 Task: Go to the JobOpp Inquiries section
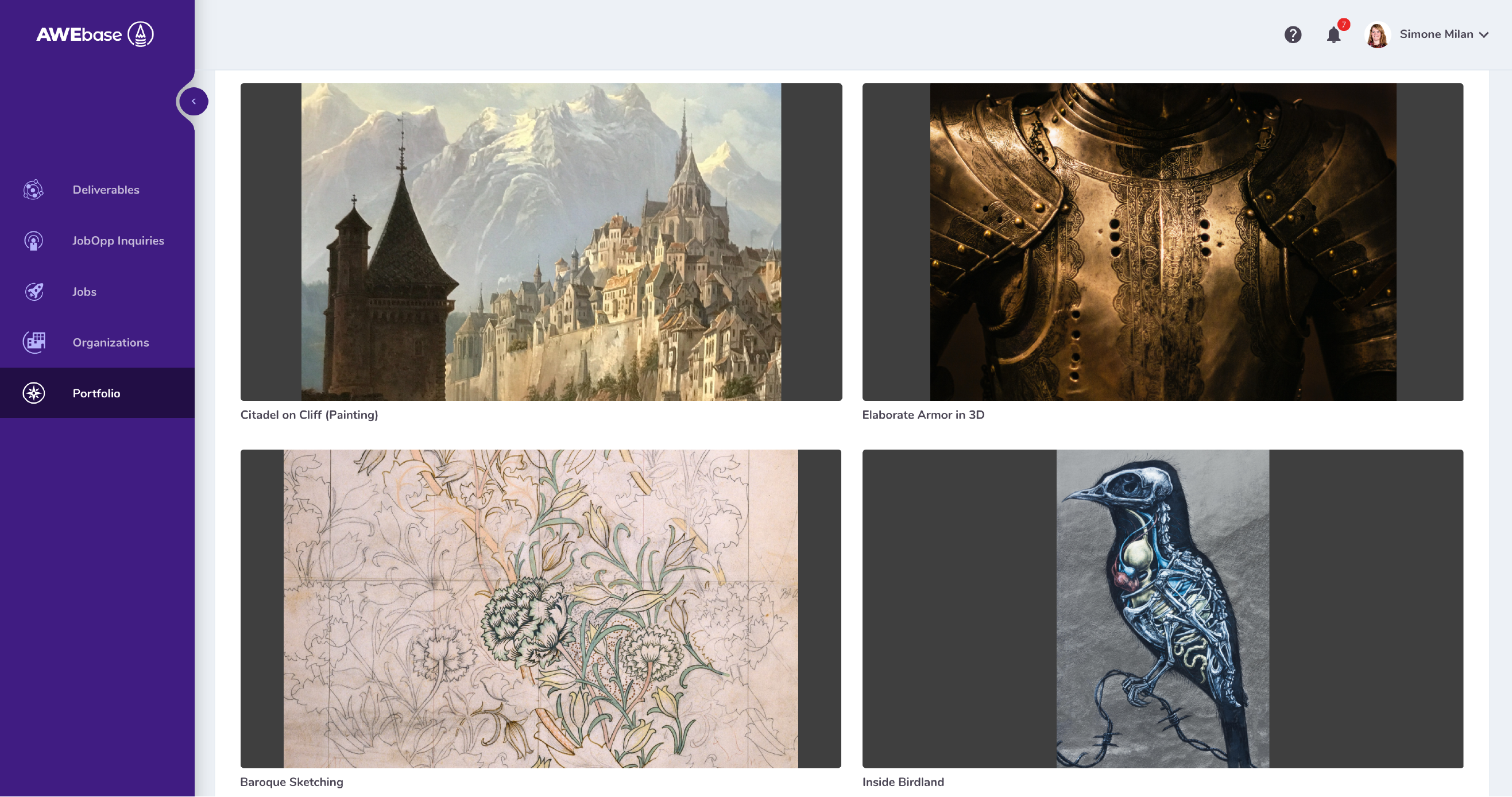click(118, 241)
